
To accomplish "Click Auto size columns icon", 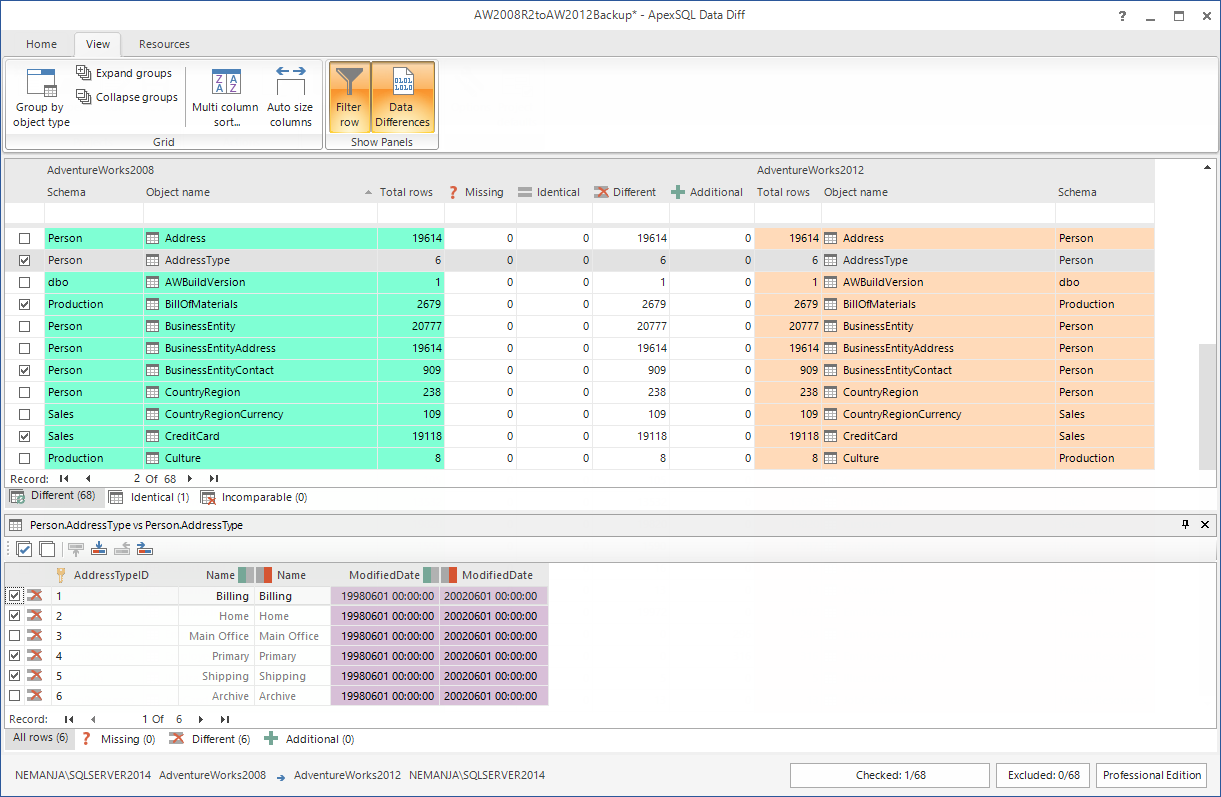I will pos(290,81).
